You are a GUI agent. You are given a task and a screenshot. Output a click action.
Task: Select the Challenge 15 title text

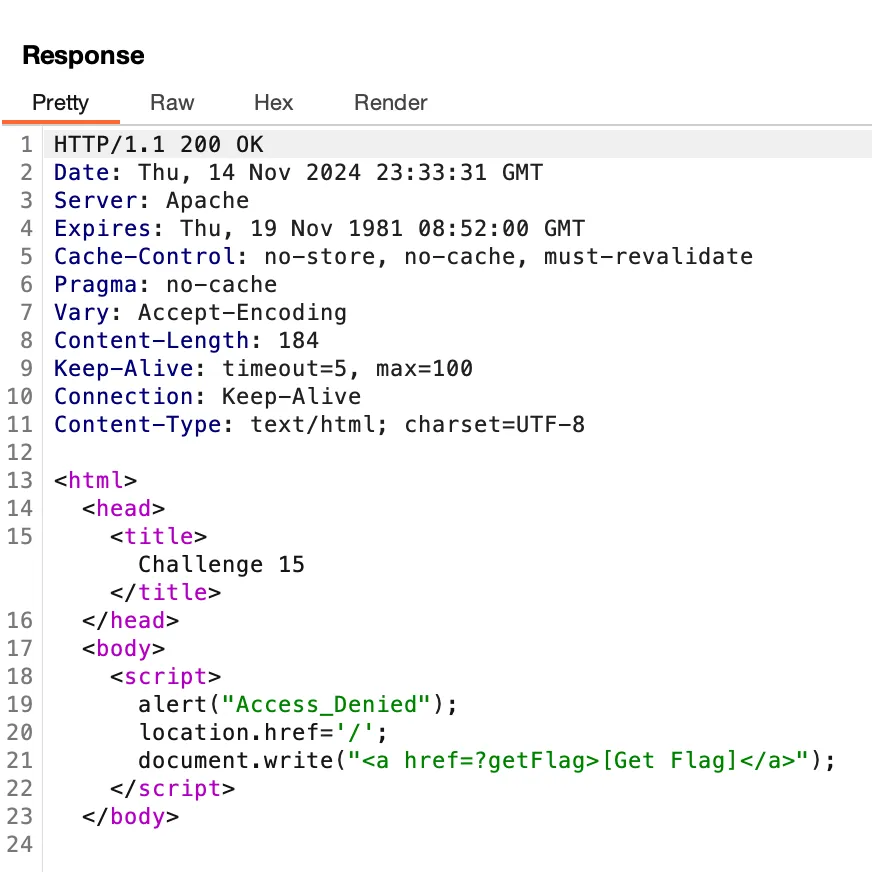point(221,564)
